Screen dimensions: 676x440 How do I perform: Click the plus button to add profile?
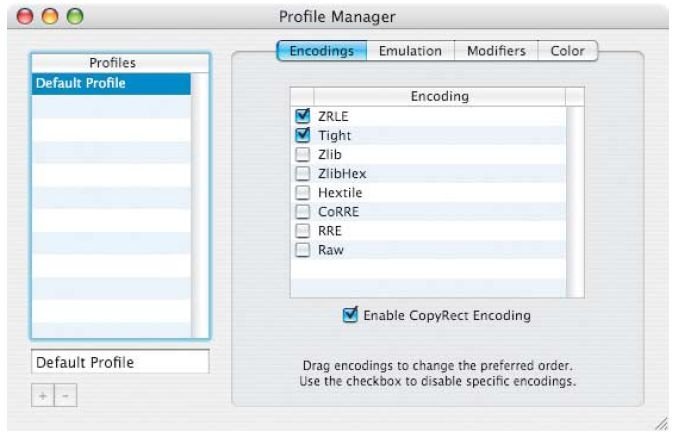tap(43, 395)
